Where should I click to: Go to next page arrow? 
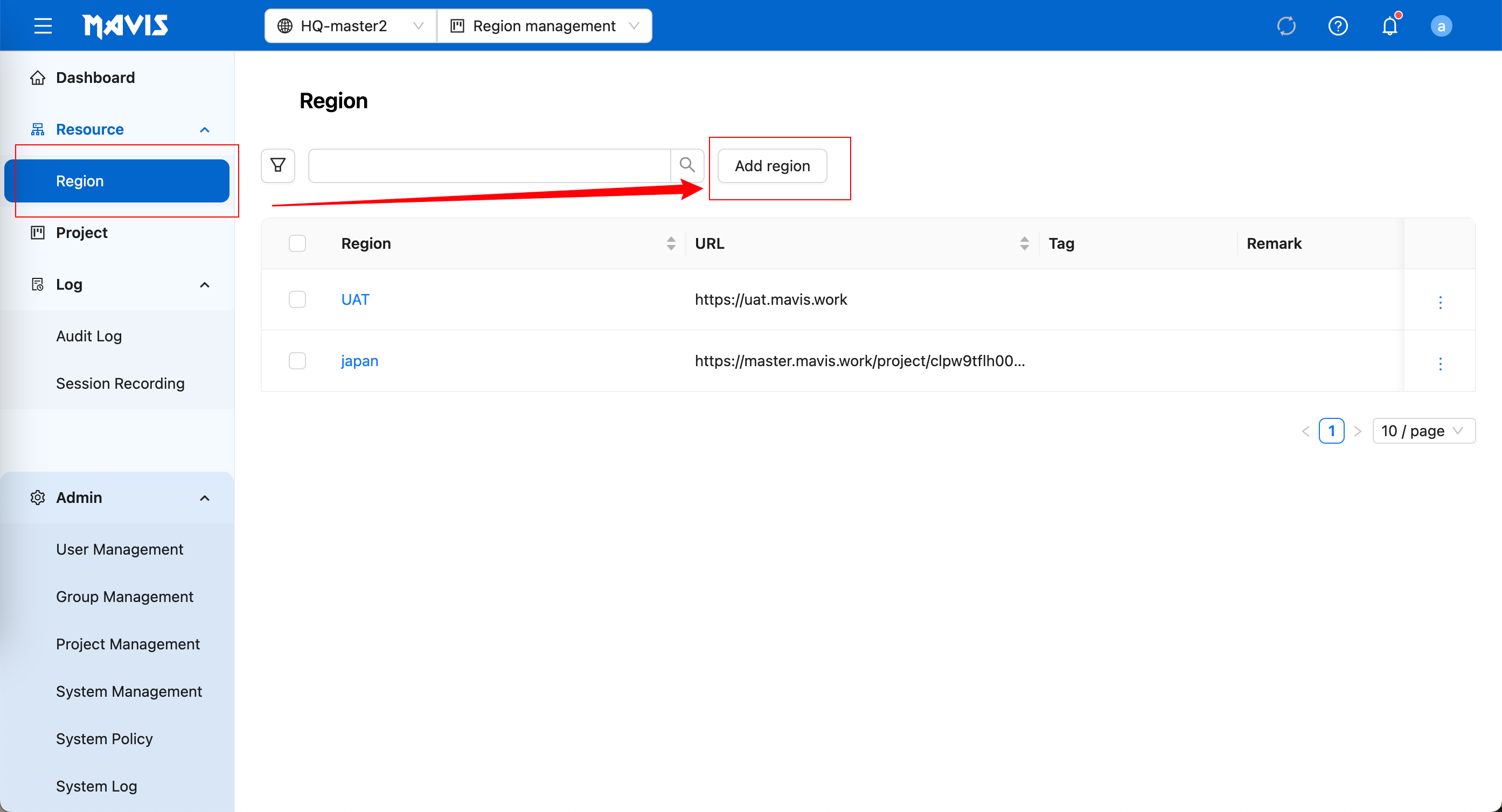(x=1358, y=431)
